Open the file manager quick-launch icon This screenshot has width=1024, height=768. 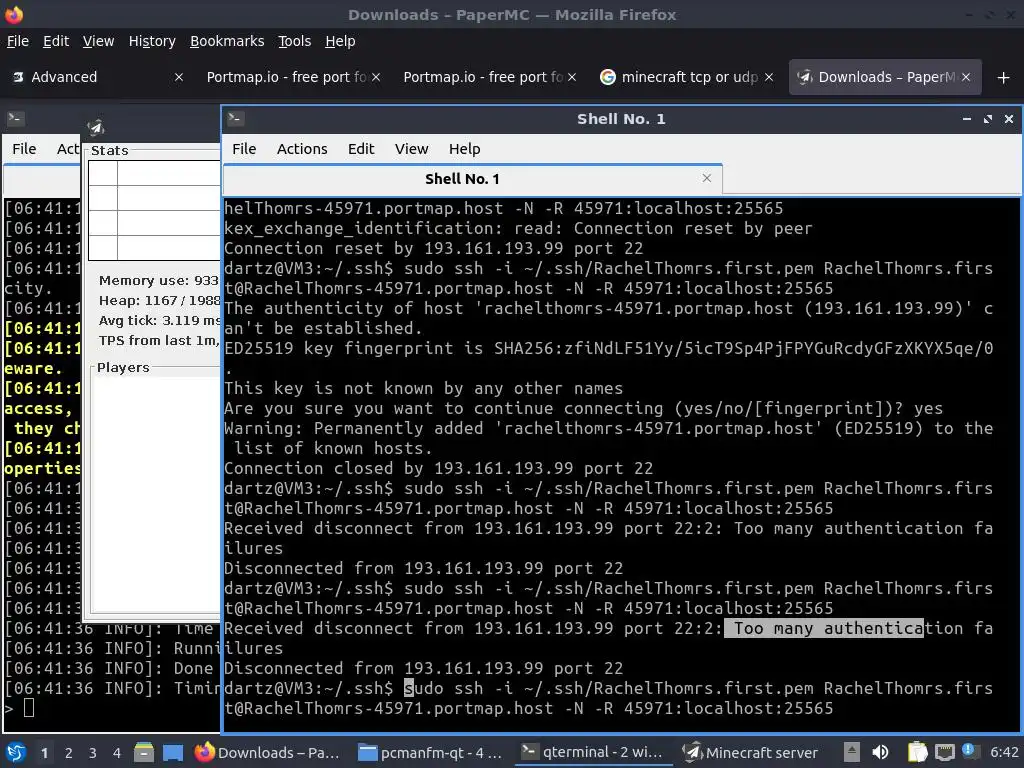pos(144,752)
